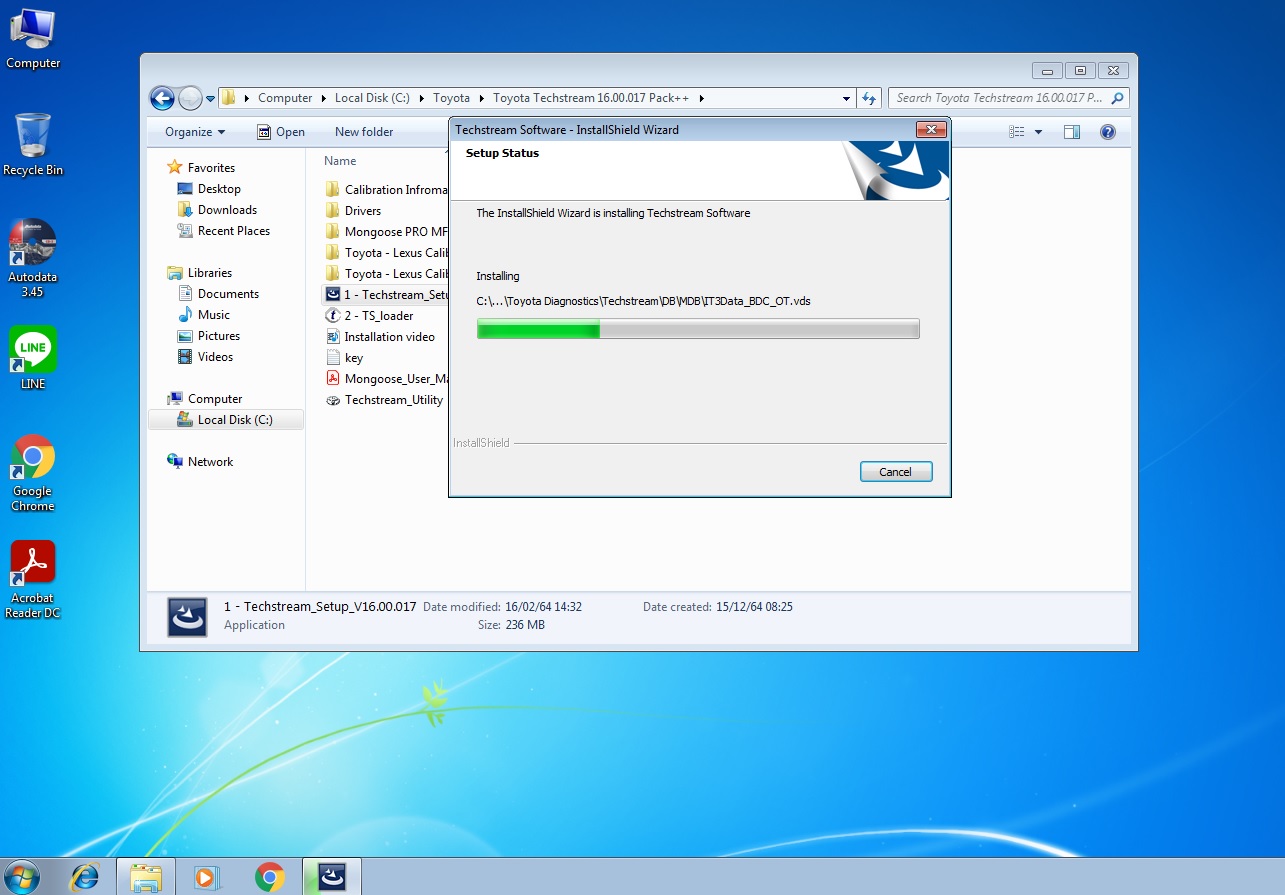
Task: Select Downloads in Favorites
Action: pyautogui.click(x=227, y=210)
